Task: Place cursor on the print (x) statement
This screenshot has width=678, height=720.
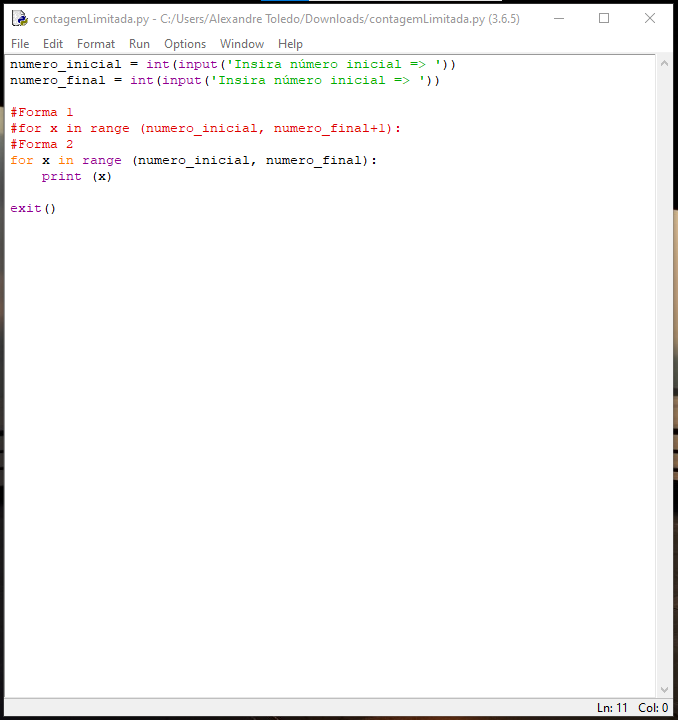Action: [76, 176]
